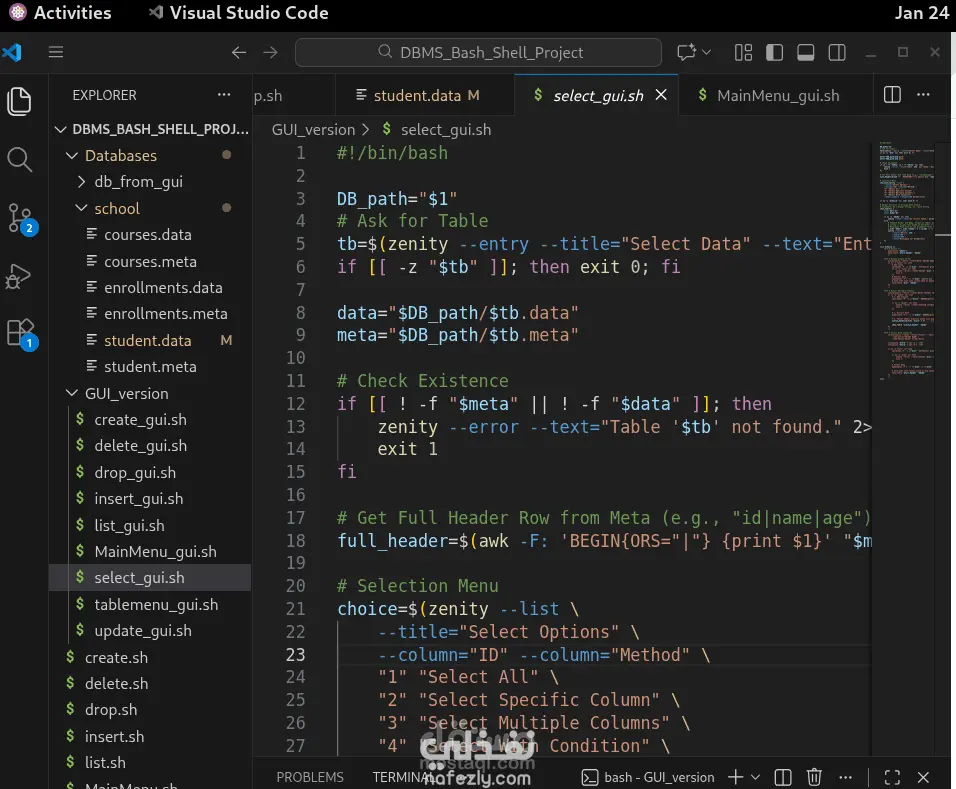The width and height of the screenshot is (956, 789).
Task: Switch to the MainMenu_gui.sh tab
Action: click(x=777, y=96)
